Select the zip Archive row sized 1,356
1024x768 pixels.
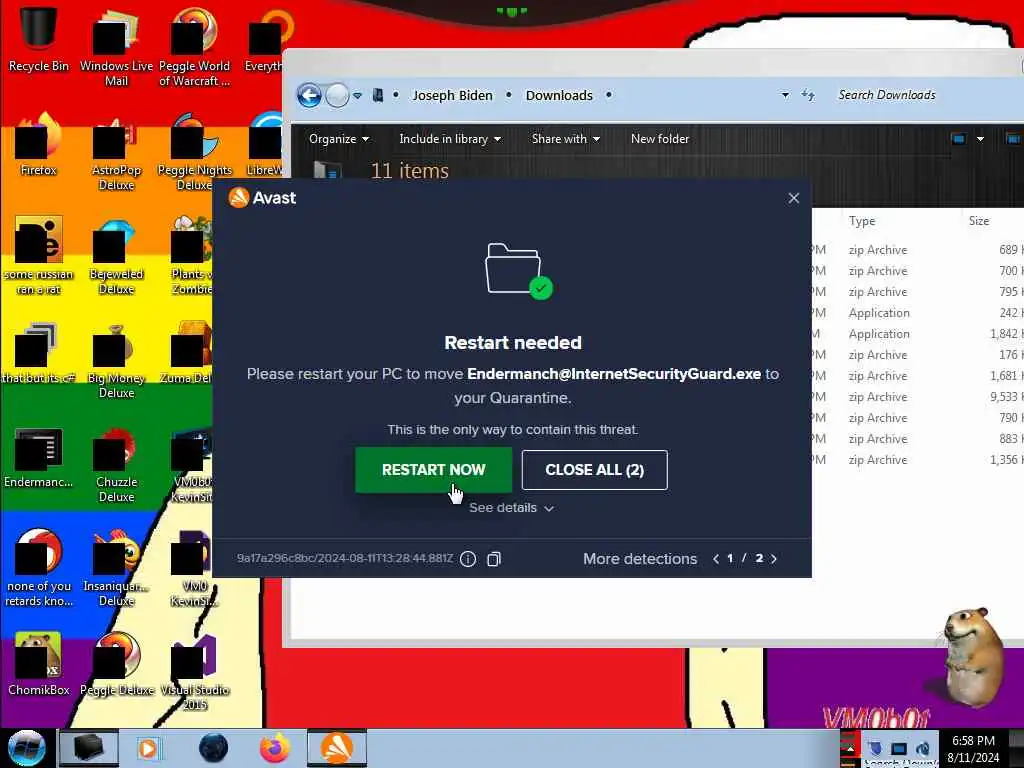[918, 460]
